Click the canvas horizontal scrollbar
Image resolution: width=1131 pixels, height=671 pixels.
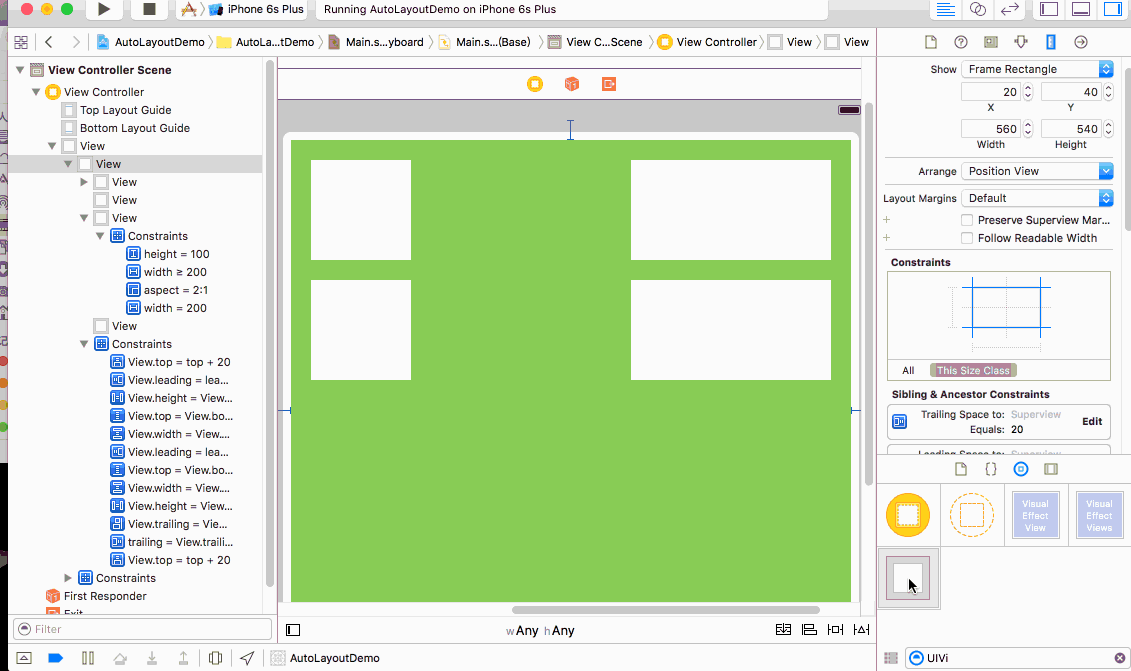tap(665, 609)
